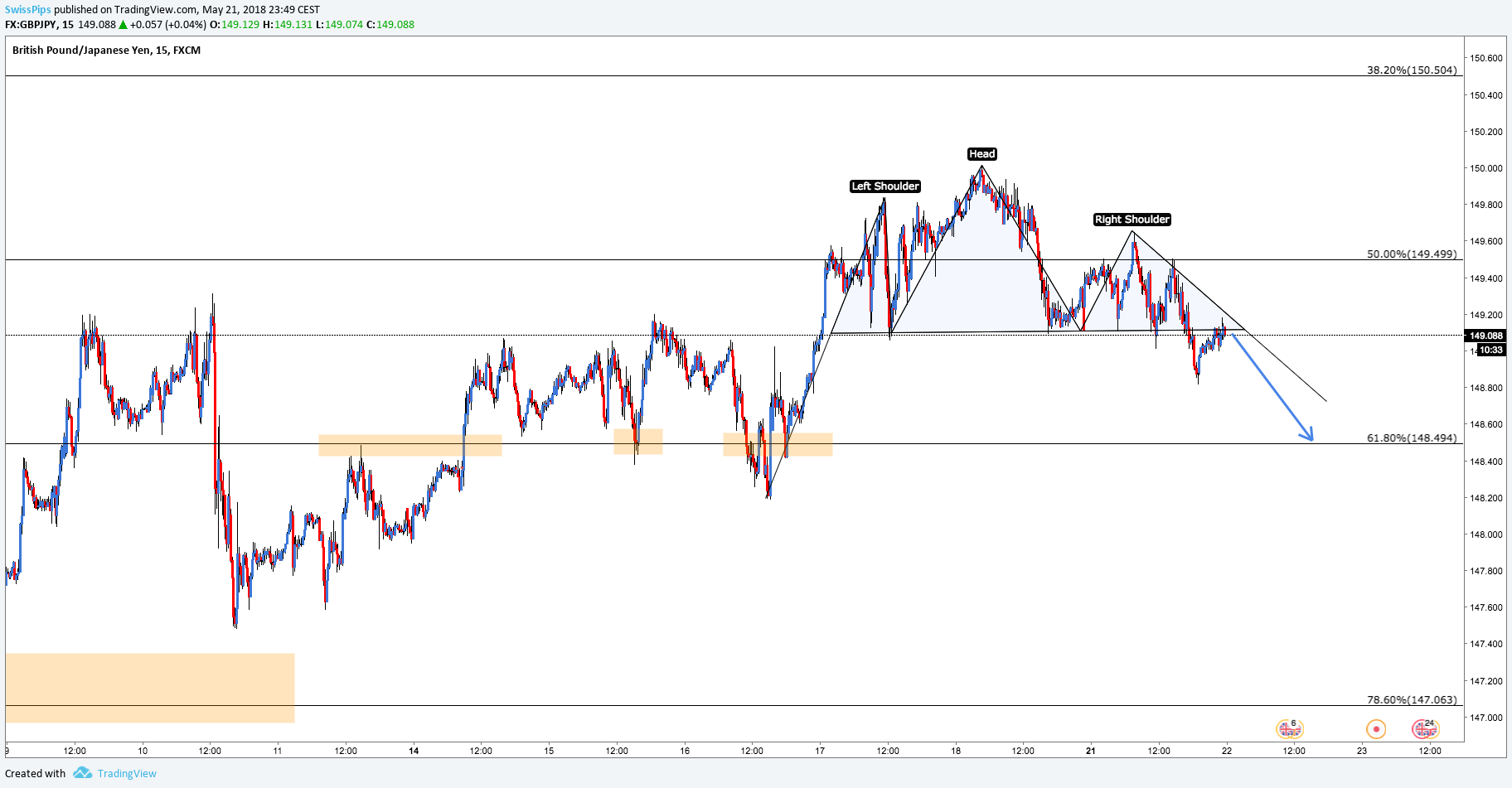Click the 38.20%(150.504) Fibonacci label

coord(1412,70)
